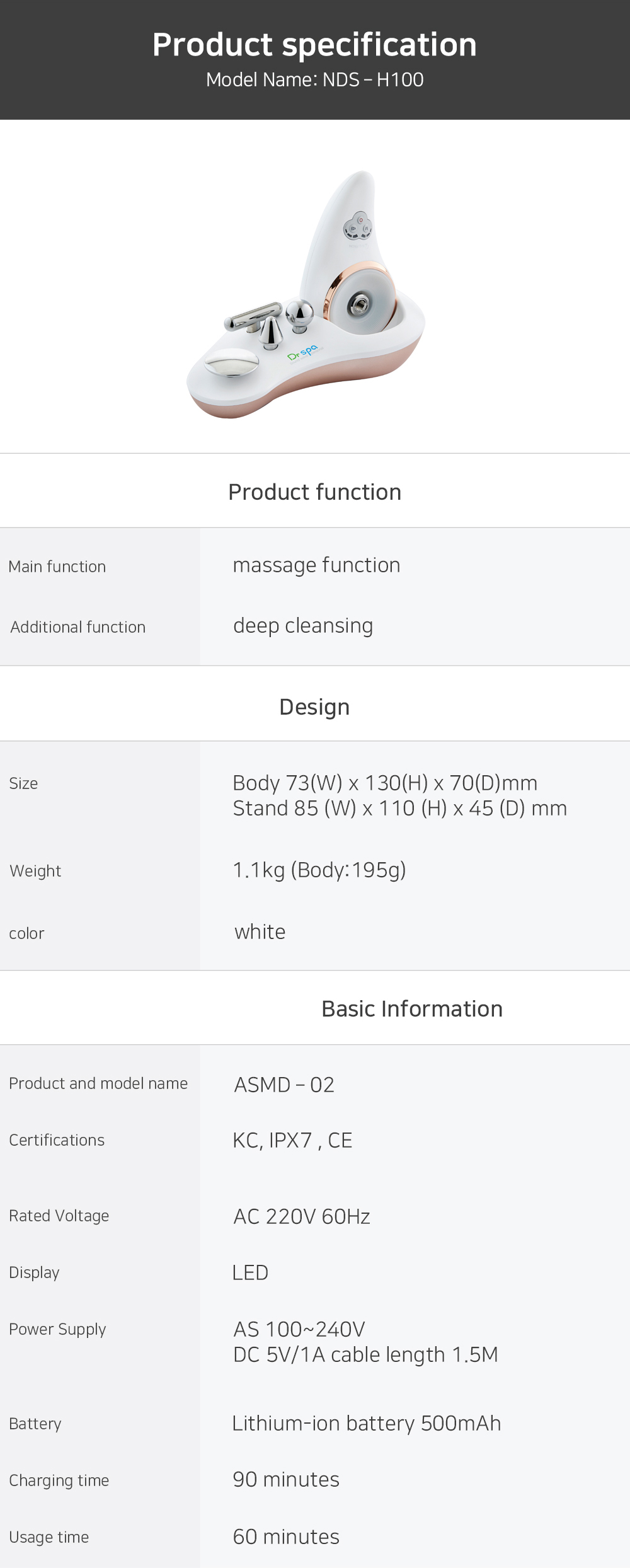Viewport: 630px width, 1568px height.
Task: Click the cone-shaped metal attachment
Action: (x=270, y=331)
